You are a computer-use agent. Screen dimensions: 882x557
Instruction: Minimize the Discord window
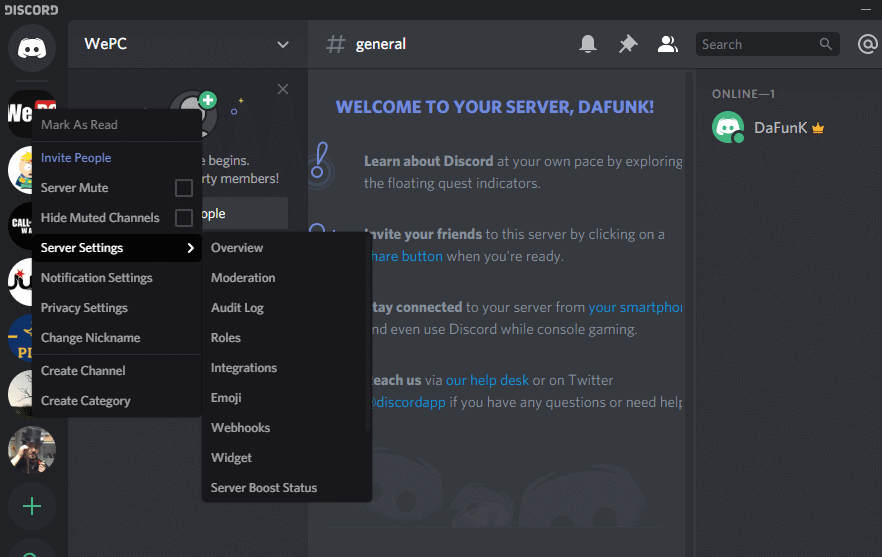[x=866, y=10]
